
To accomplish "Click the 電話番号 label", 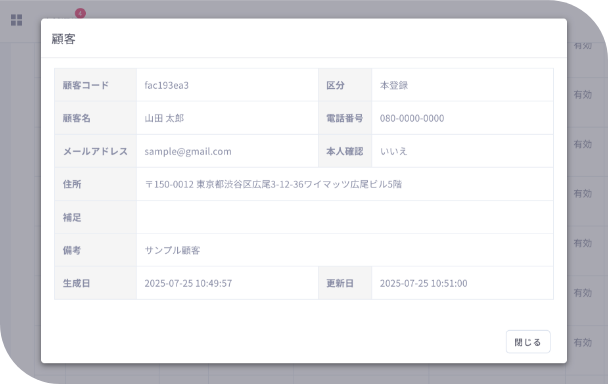I will 344,118.
